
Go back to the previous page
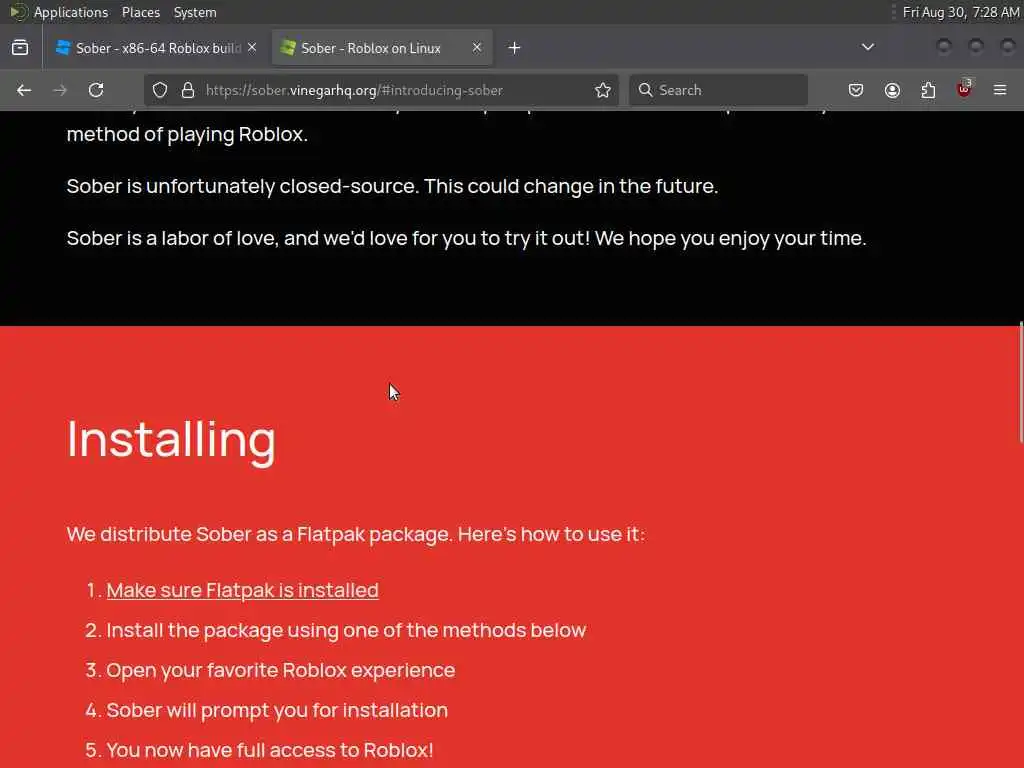[24, 90]
